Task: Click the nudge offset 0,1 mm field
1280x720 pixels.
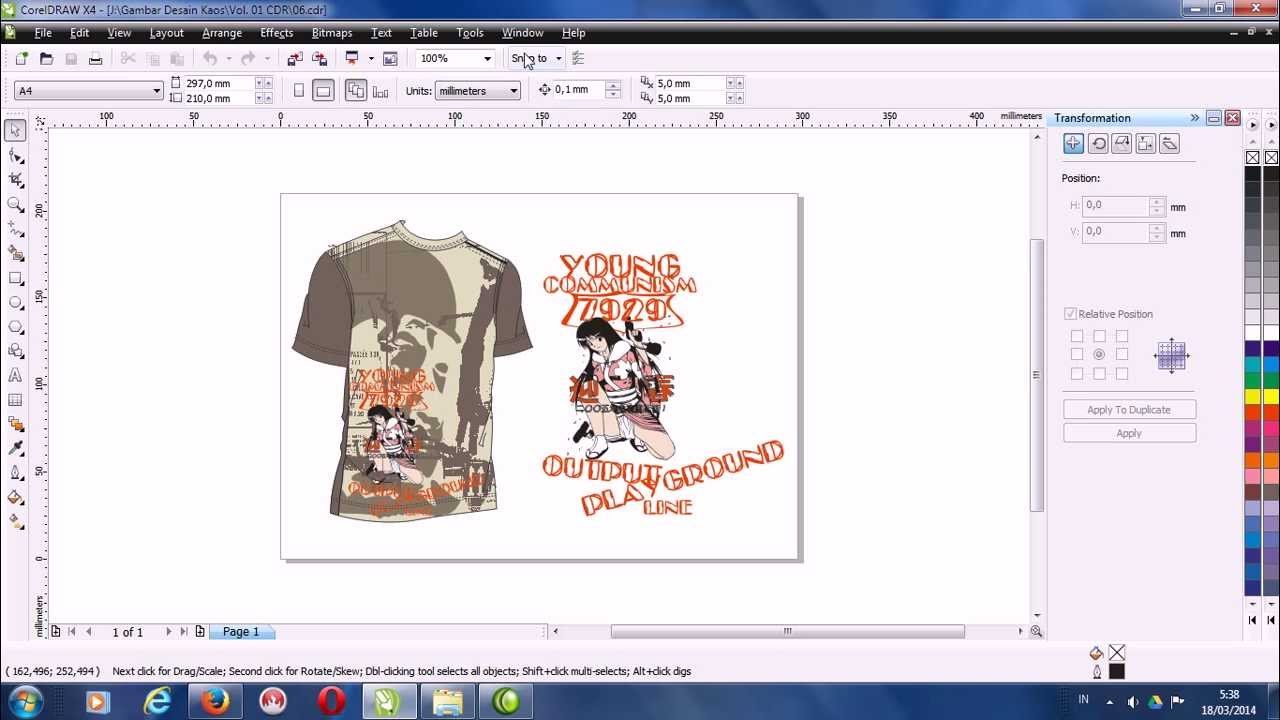Action: point(579,90)
